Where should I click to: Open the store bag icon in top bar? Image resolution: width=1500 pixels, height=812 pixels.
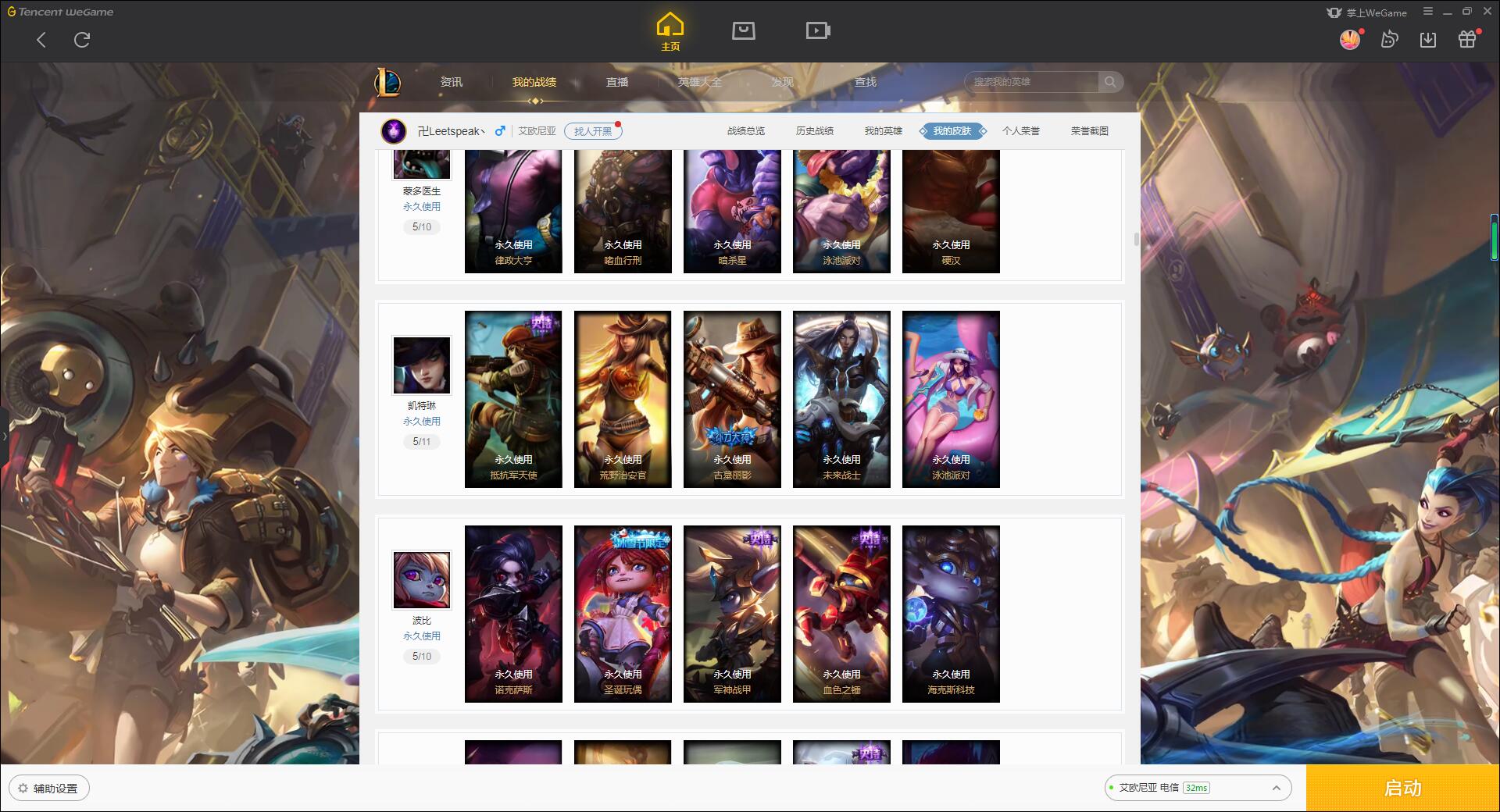pos(744,31)
